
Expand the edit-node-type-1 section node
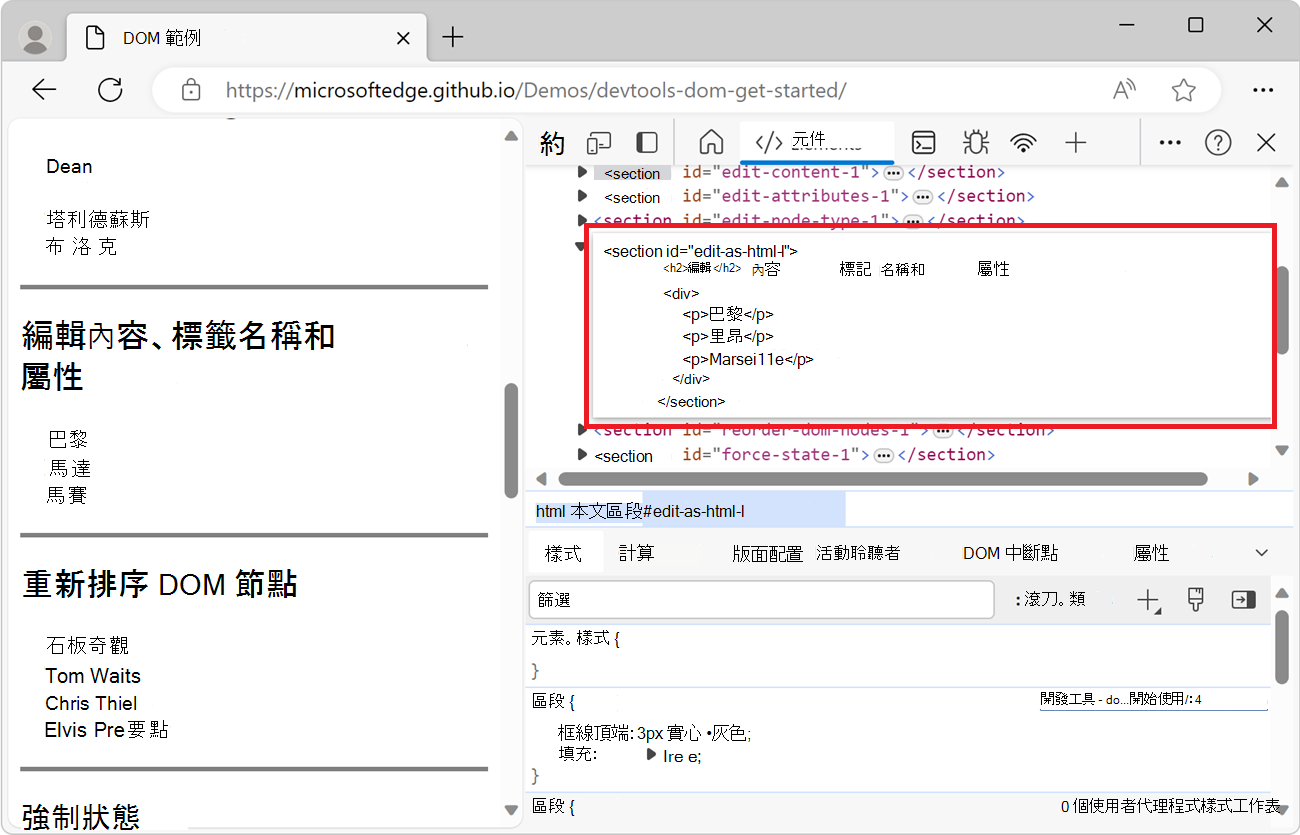583,219
